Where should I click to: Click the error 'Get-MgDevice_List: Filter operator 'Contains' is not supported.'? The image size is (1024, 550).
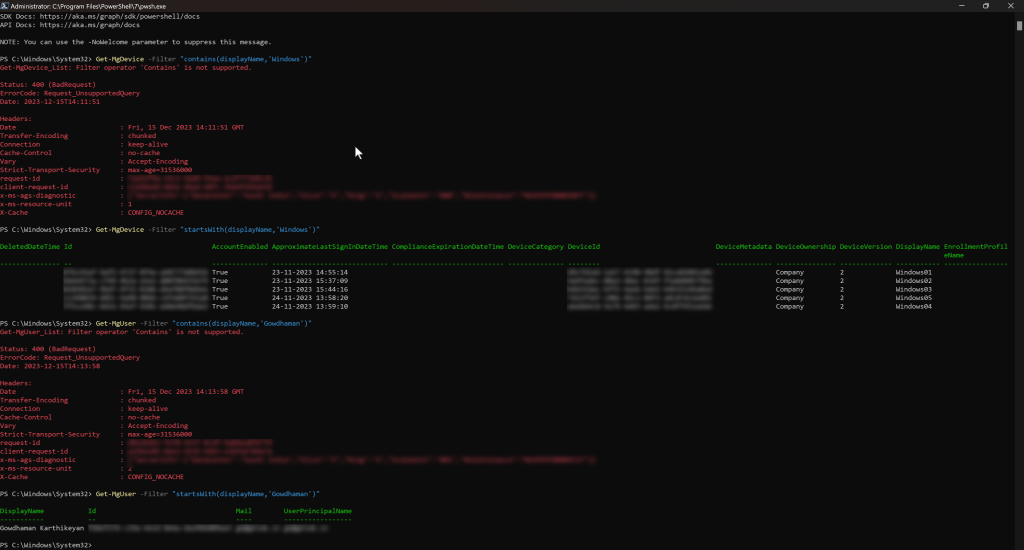[x=125, y=67]
